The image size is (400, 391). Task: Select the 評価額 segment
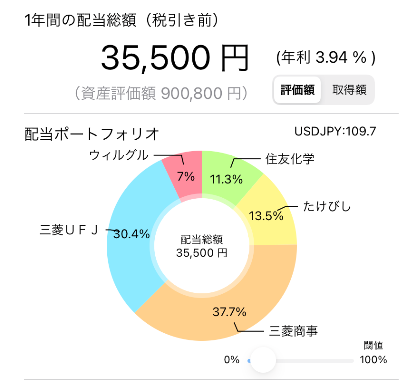(x=297, y=90)
